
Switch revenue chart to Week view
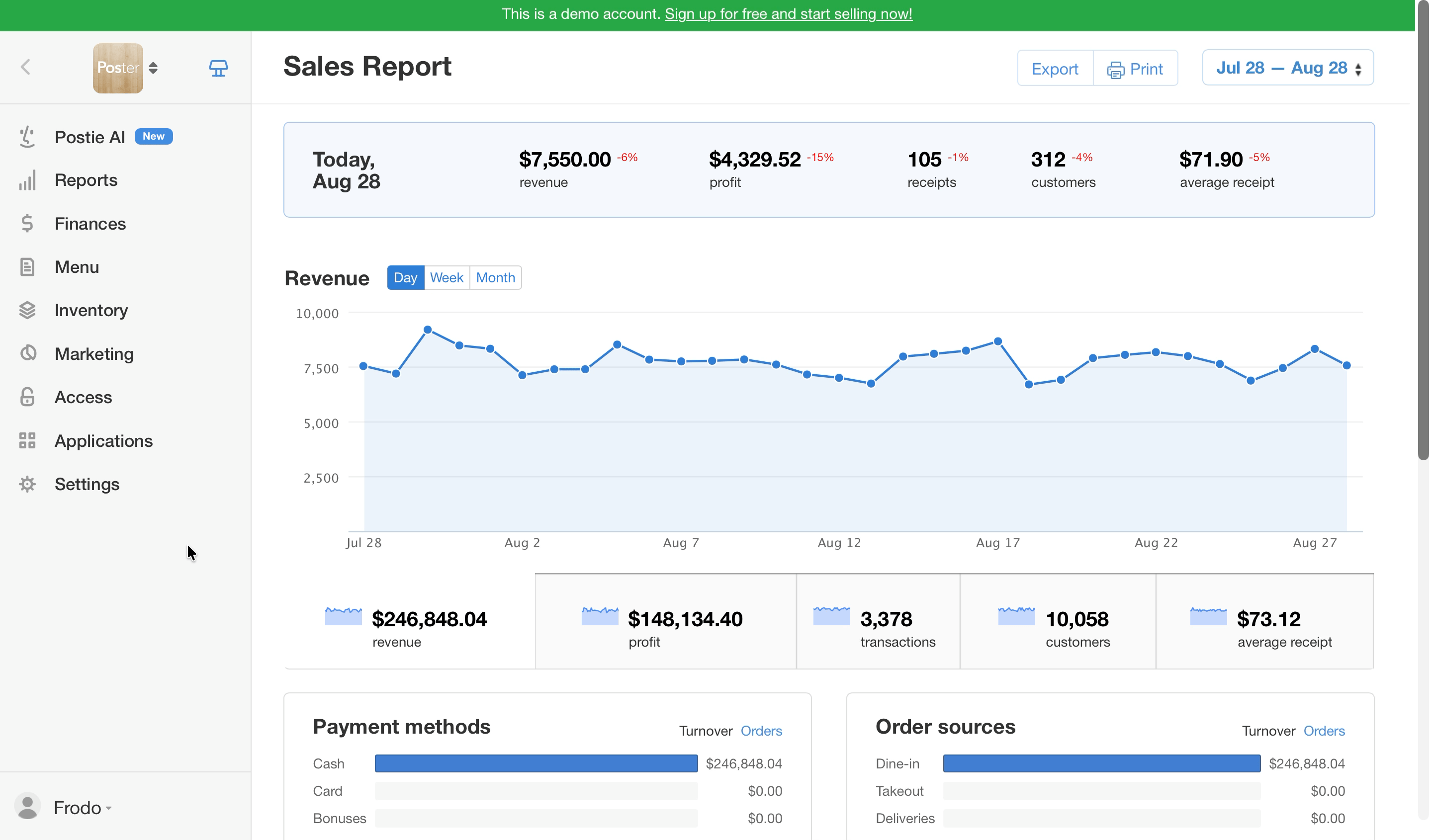[x=447, y=277]
